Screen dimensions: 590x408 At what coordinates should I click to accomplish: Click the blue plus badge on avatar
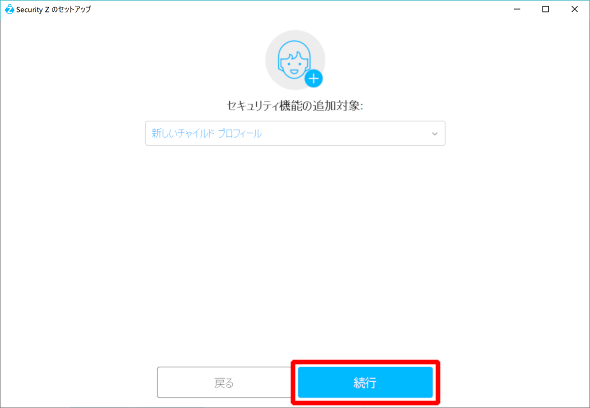click(313, 79)
